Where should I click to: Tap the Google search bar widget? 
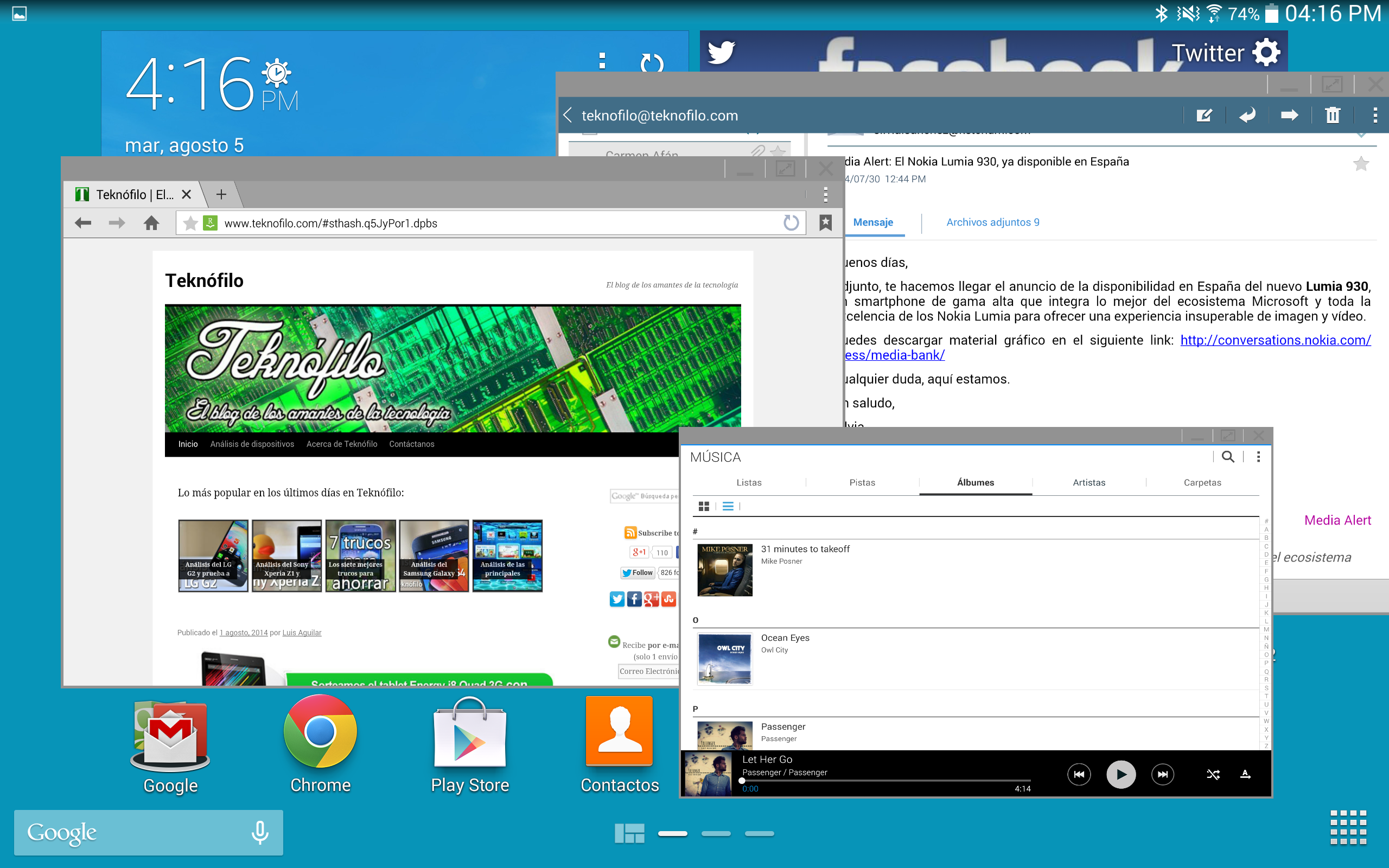click(x=148, y=832)
